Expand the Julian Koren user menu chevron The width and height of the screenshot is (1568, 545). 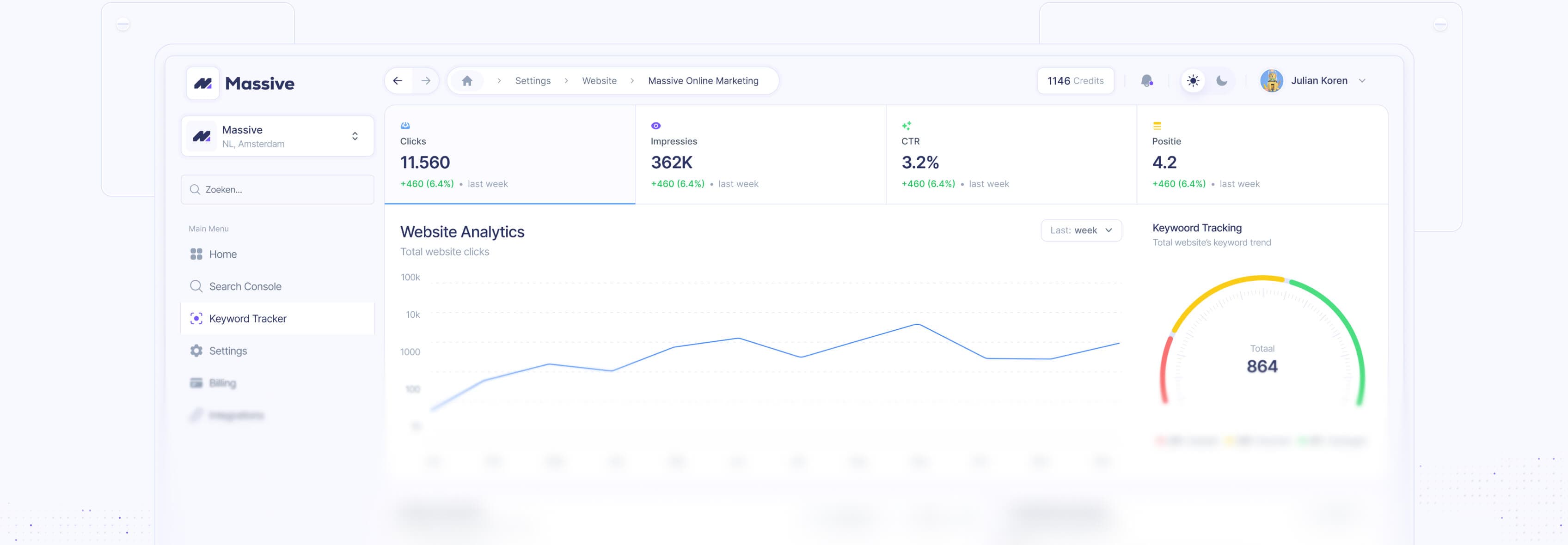pos(1362,81)
